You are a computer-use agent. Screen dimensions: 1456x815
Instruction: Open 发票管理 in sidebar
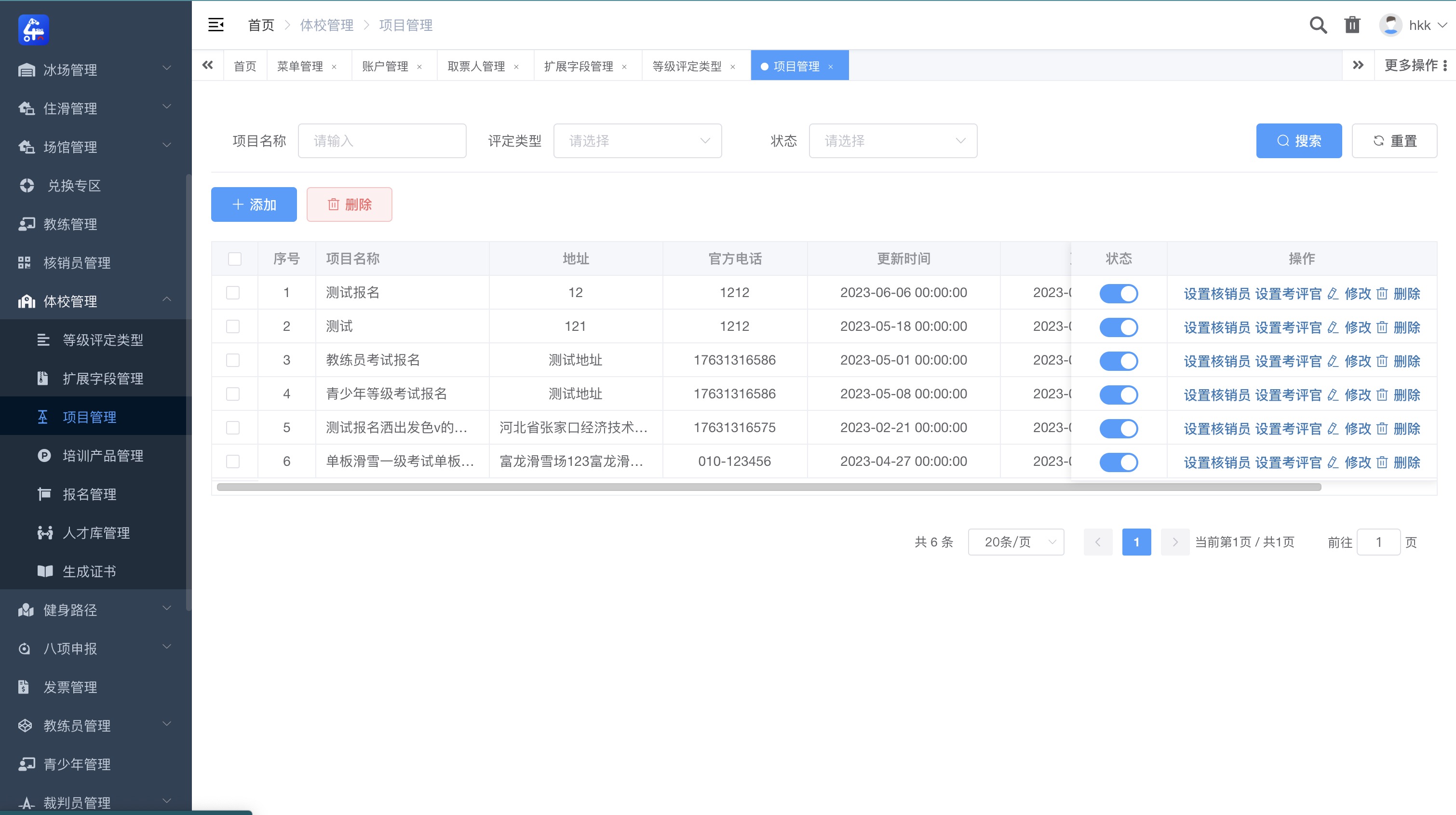click(93, 687)
